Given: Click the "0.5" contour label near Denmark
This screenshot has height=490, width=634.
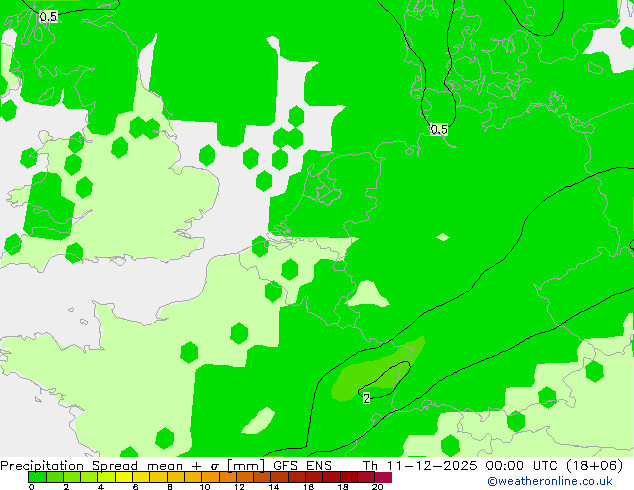Looking at the screenshot, I should (x=439, y=129).
